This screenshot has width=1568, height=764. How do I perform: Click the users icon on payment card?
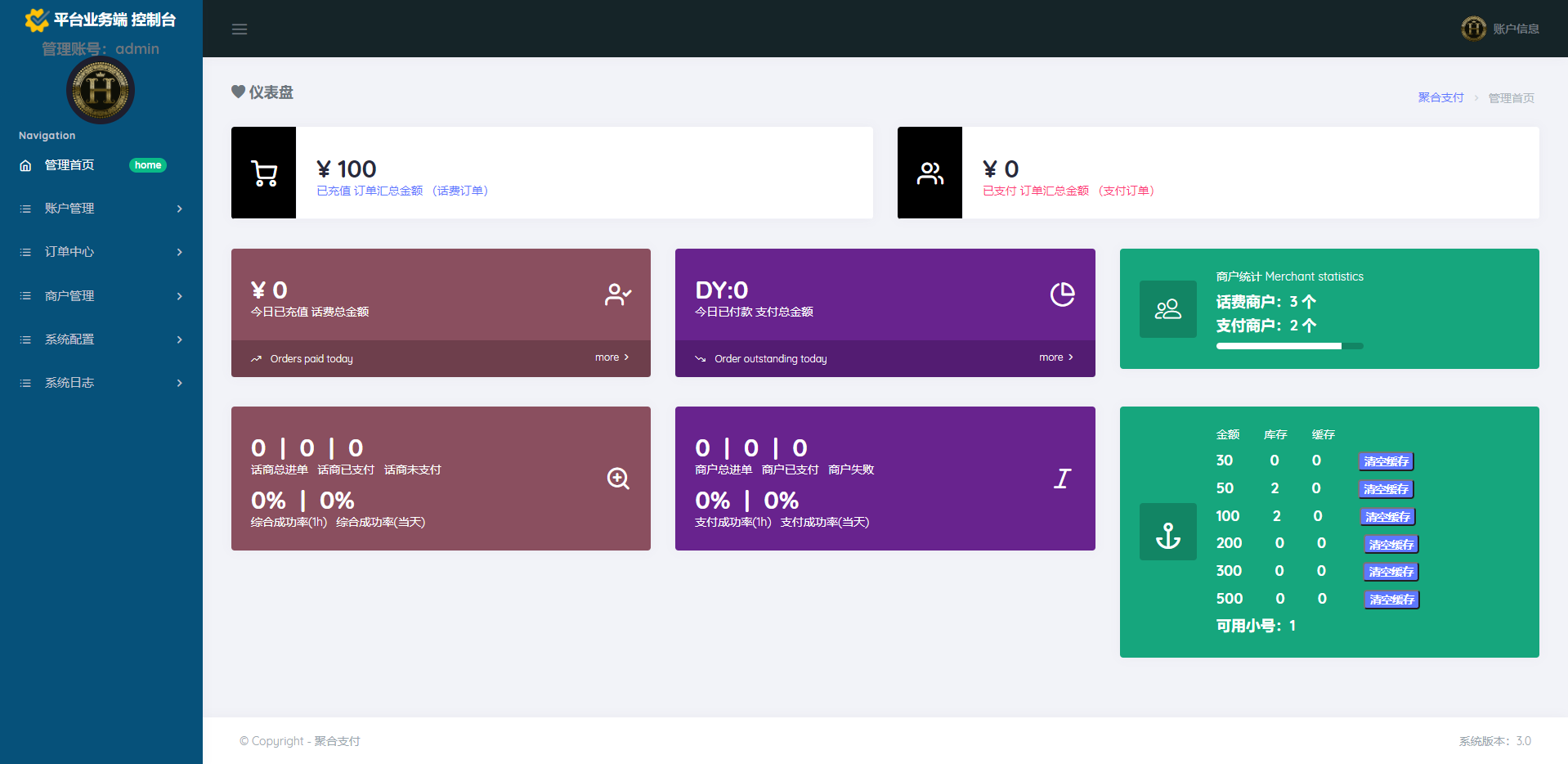click(930, 173)
